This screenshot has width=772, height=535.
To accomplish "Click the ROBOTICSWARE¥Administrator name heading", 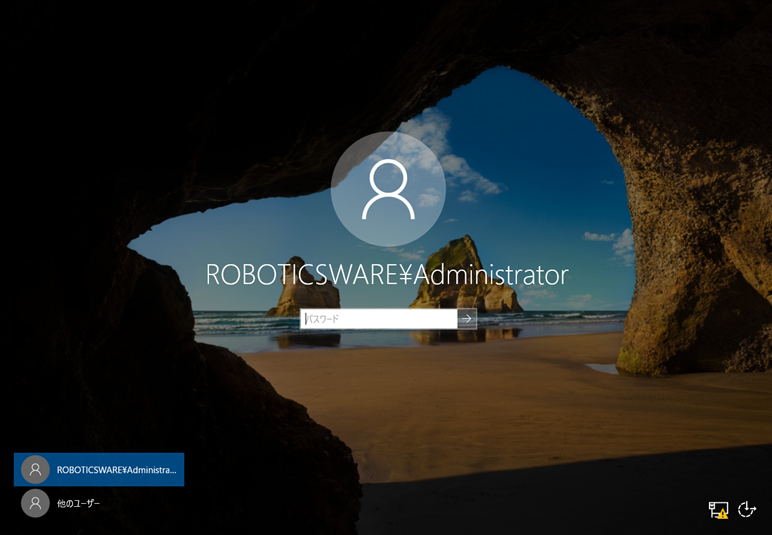I will (387, 275).
